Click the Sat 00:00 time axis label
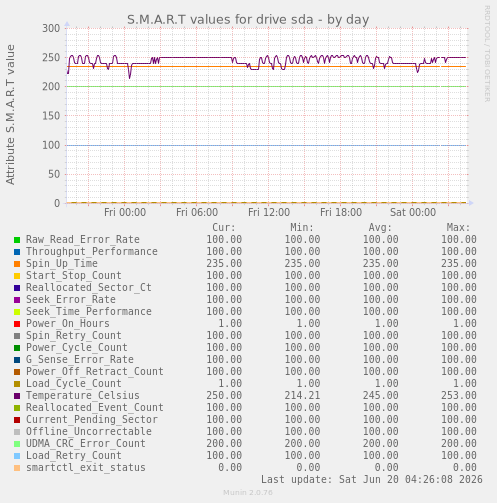This screenshot has width=497, height=503. point(413,212)
